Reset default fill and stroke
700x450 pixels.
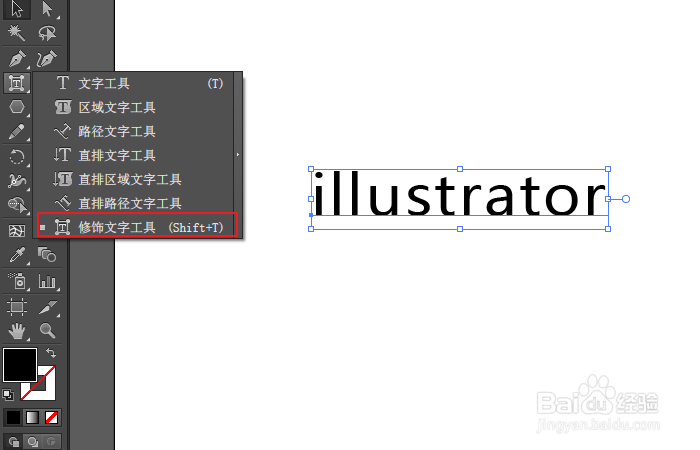pos(8,395)
